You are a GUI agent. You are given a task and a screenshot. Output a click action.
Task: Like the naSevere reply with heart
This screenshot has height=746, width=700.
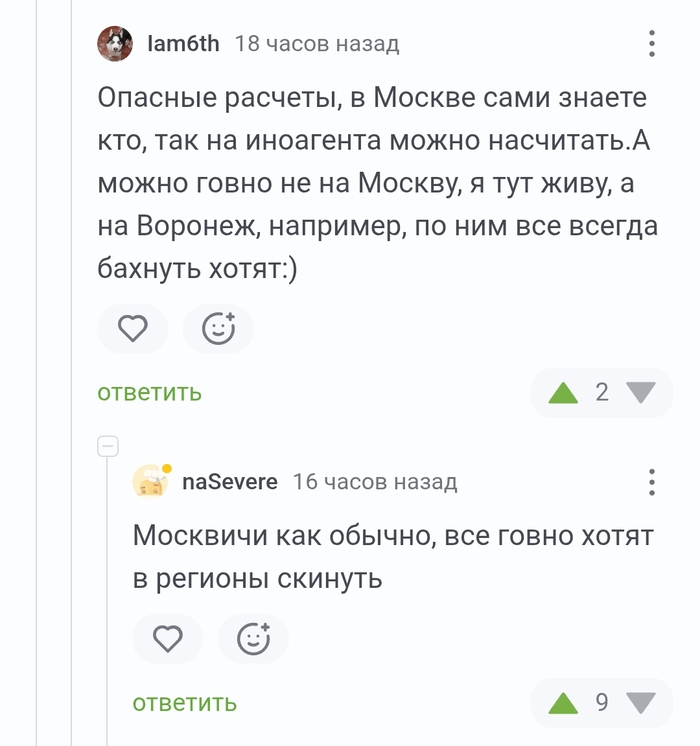pos(168,639)
